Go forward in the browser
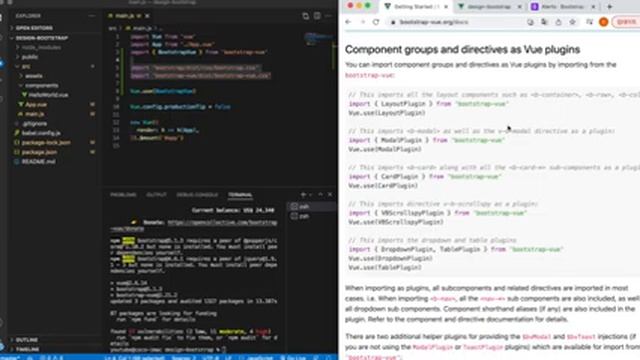Image resolution: width=640 pixels, height=360 pixels. [x=362, y=22]
